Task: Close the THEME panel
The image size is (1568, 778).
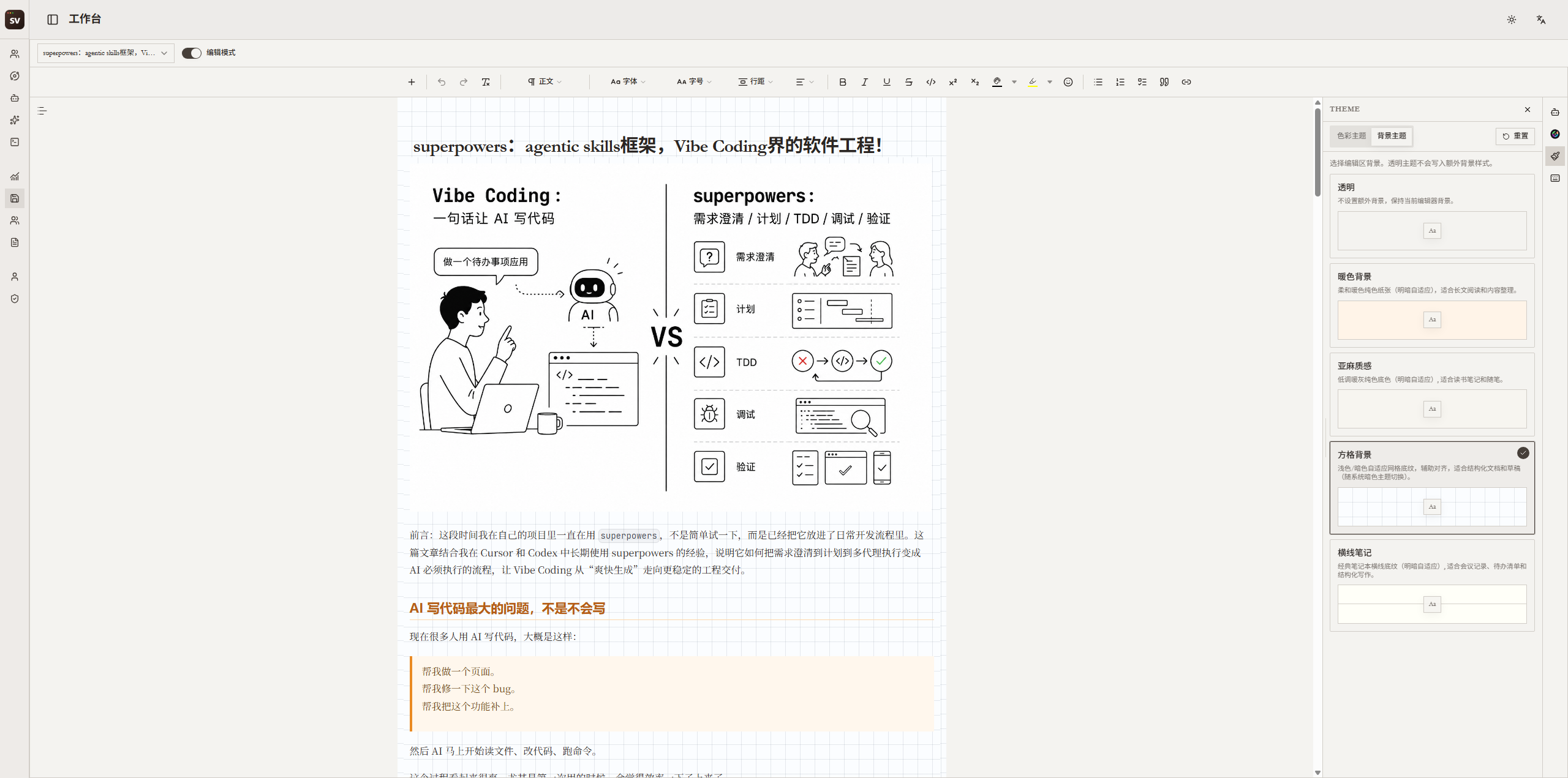Action: (x=1528, y=110)
